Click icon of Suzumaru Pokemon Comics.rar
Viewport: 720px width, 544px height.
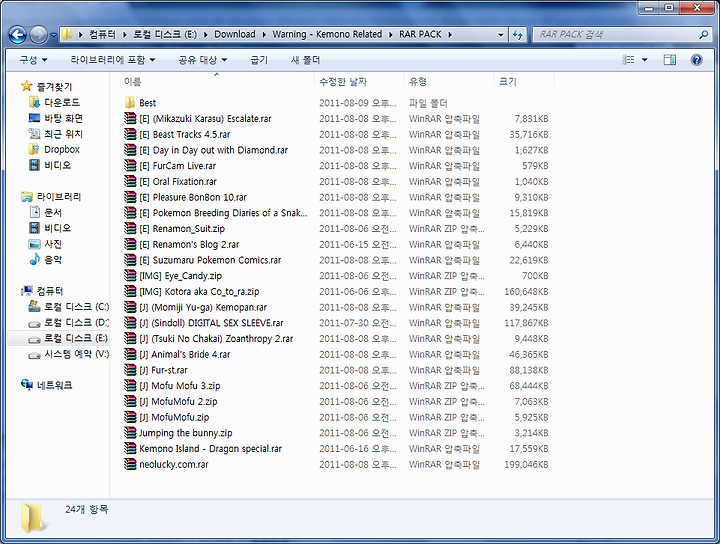(x=130, y=260)
